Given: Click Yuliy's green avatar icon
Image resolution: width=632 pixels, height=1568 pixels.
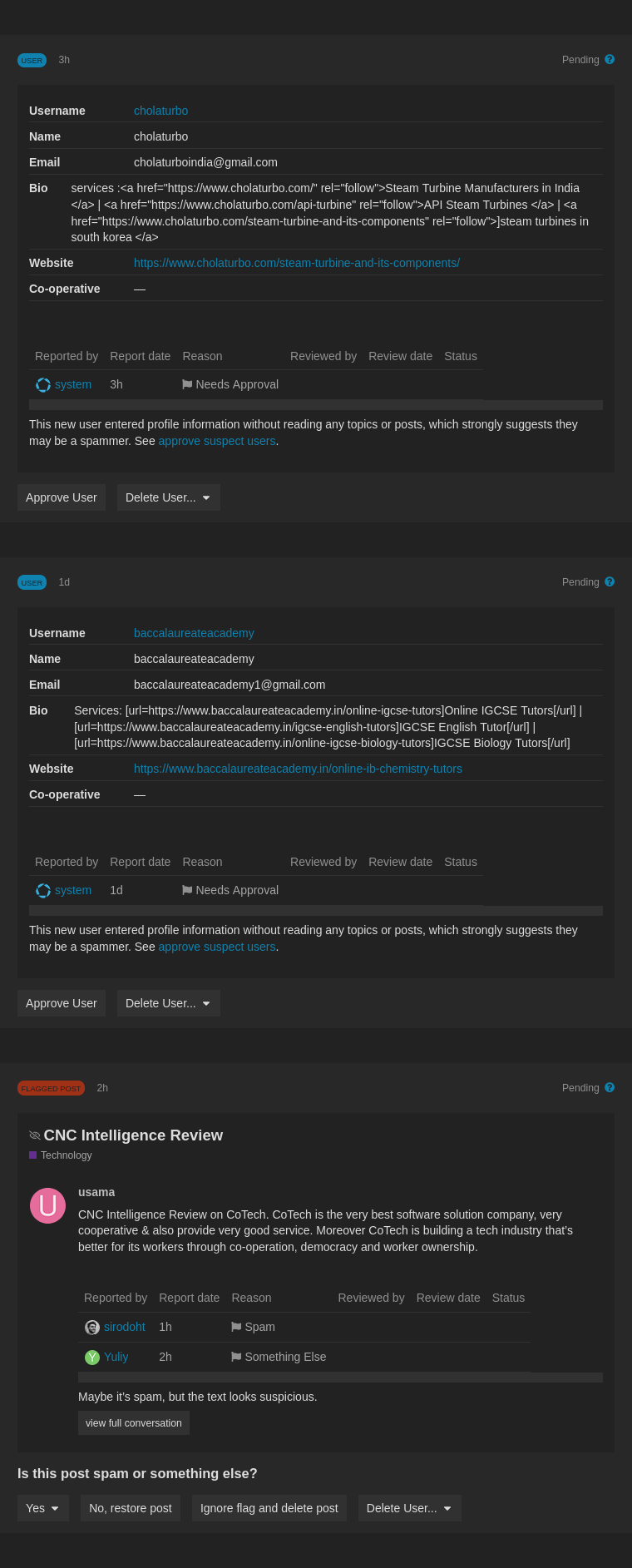Looking at the screenshot, I should pyautogui.click(x=92, y=1358).
